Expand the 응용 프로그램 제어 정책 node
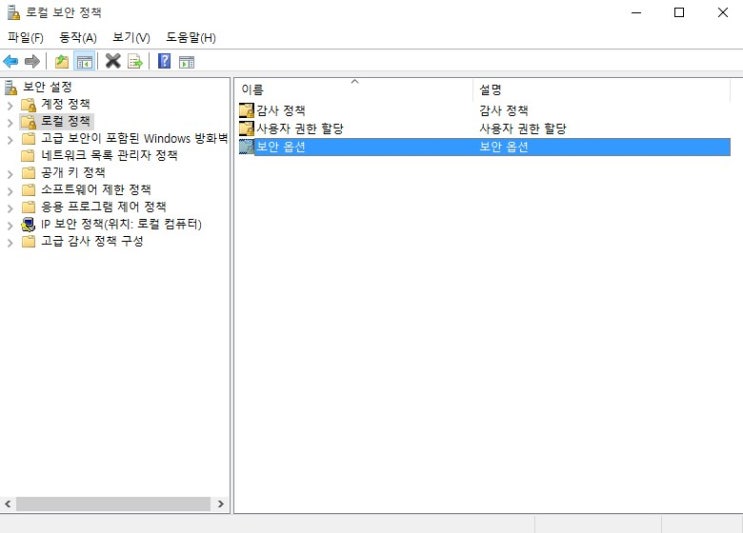The width and height of the screenshot is (743, 533). coord(10,208)
